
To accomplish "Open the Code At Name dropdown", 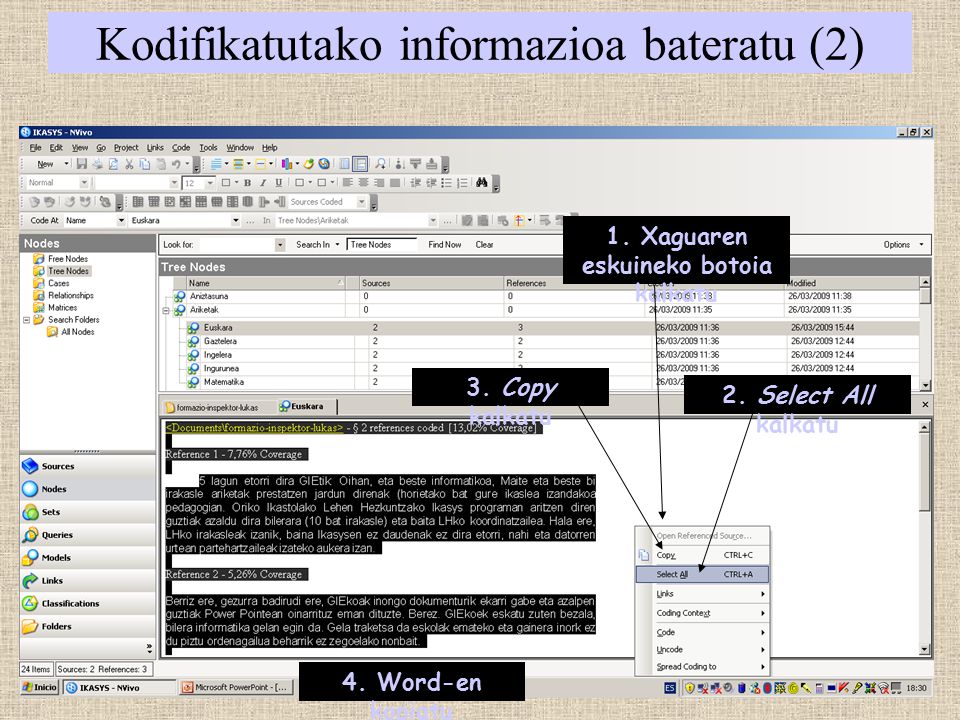I will 121,220.
